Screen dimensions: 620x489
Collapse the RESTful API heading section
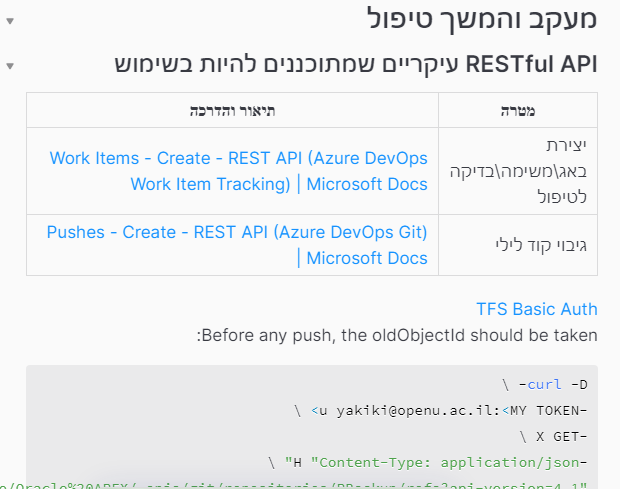tap(9, 67)
